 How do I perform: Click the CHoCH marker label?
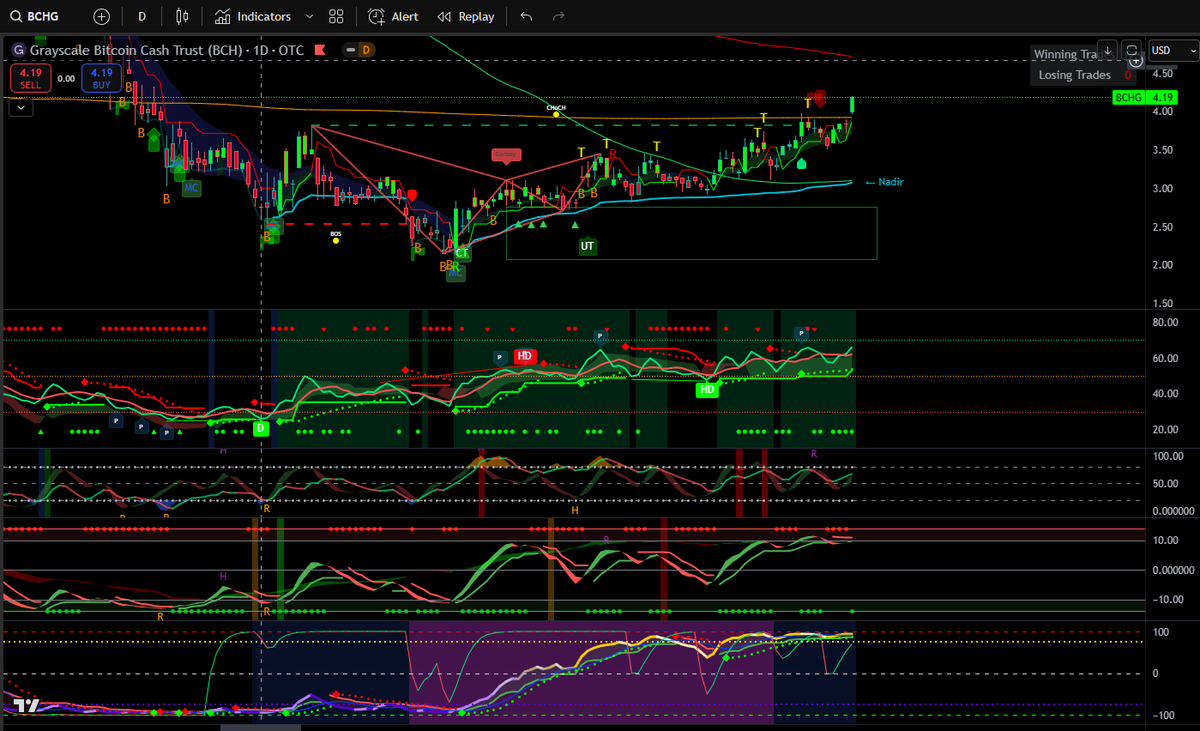click(556, 107)
